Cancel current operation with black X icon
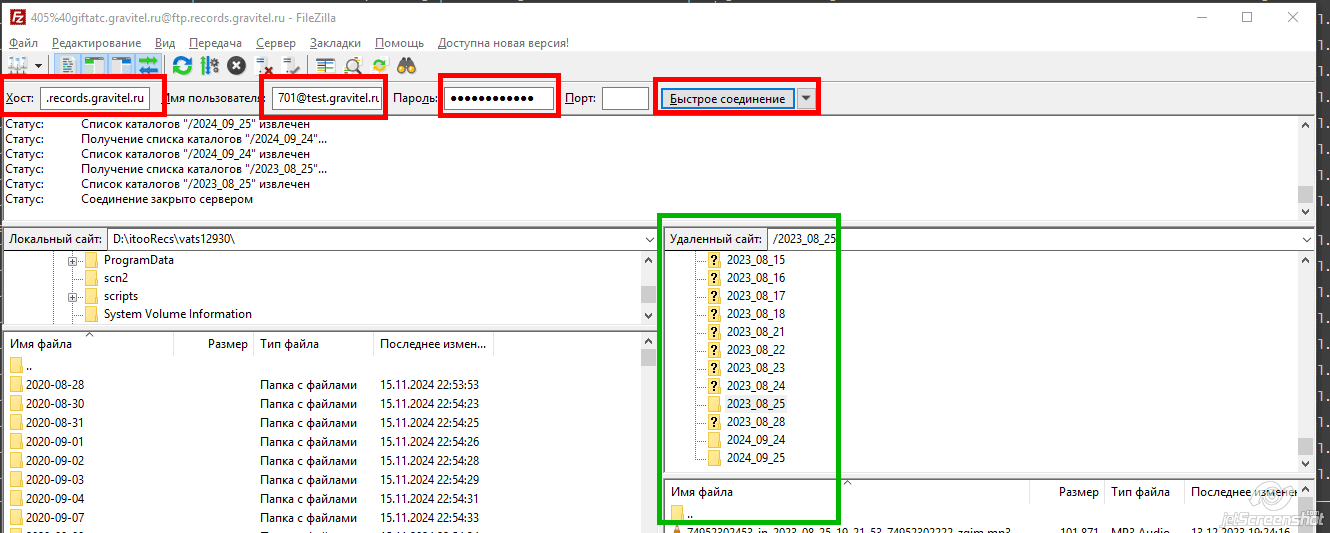Screen dimensions: 1330x533 tap(236, 66)
